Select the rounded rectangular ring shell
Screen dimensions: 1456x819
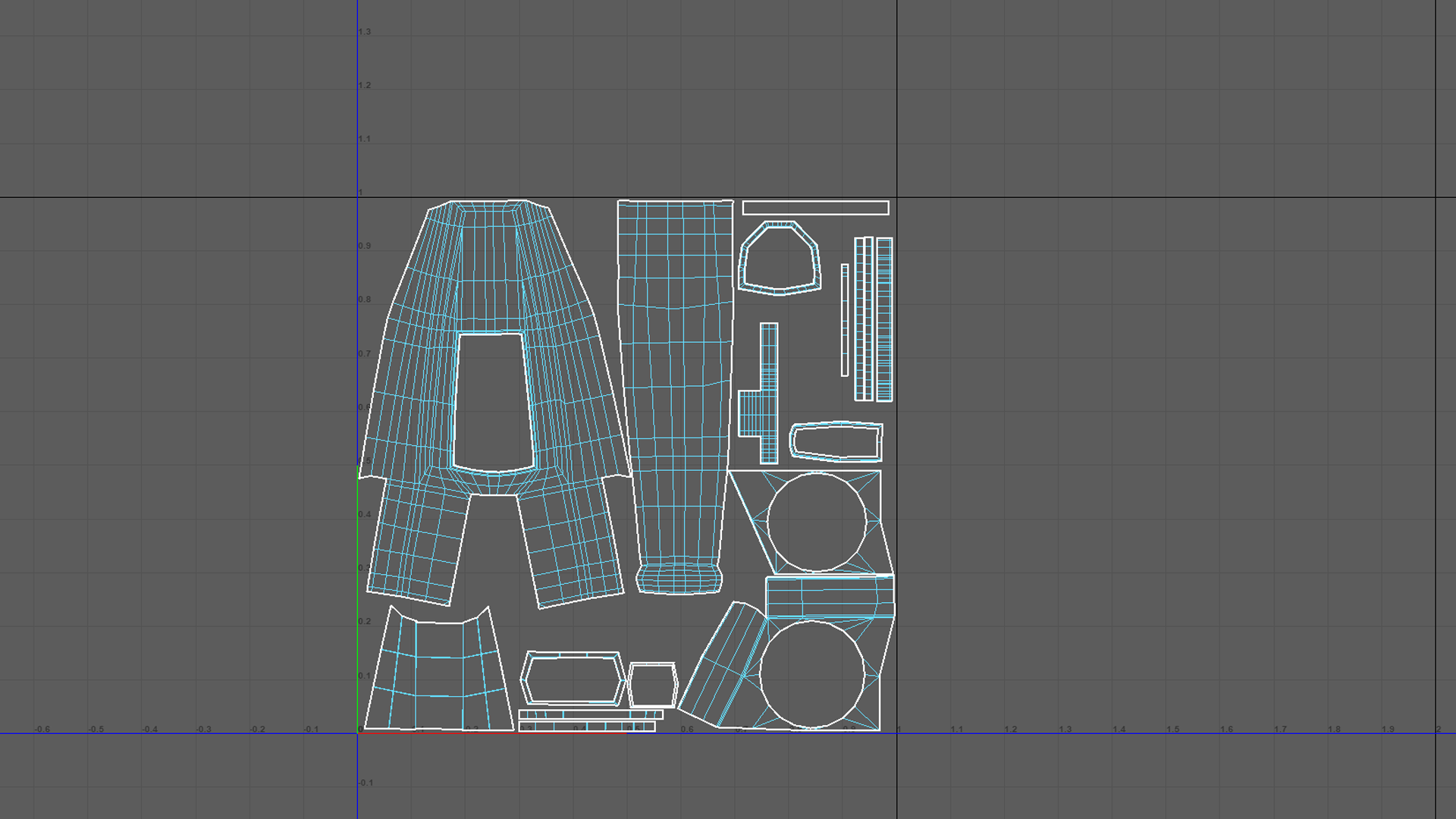click(x=834, y=426)
